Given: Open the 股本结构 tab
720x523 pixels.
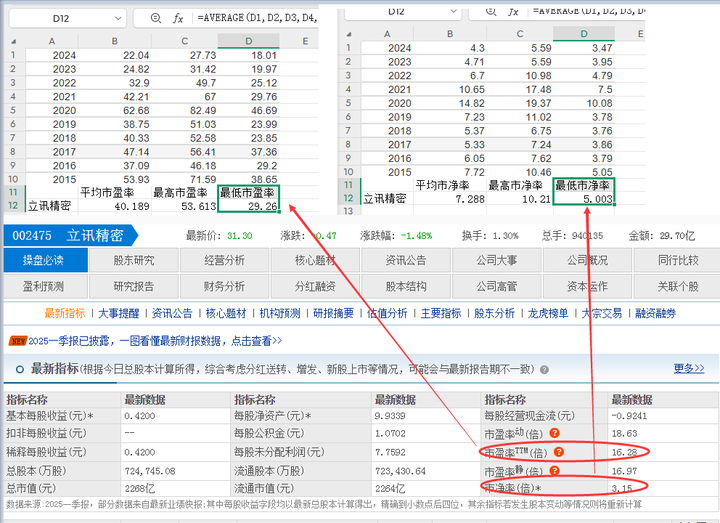Looking at the screenshot, I should click(x=406, y=287).
